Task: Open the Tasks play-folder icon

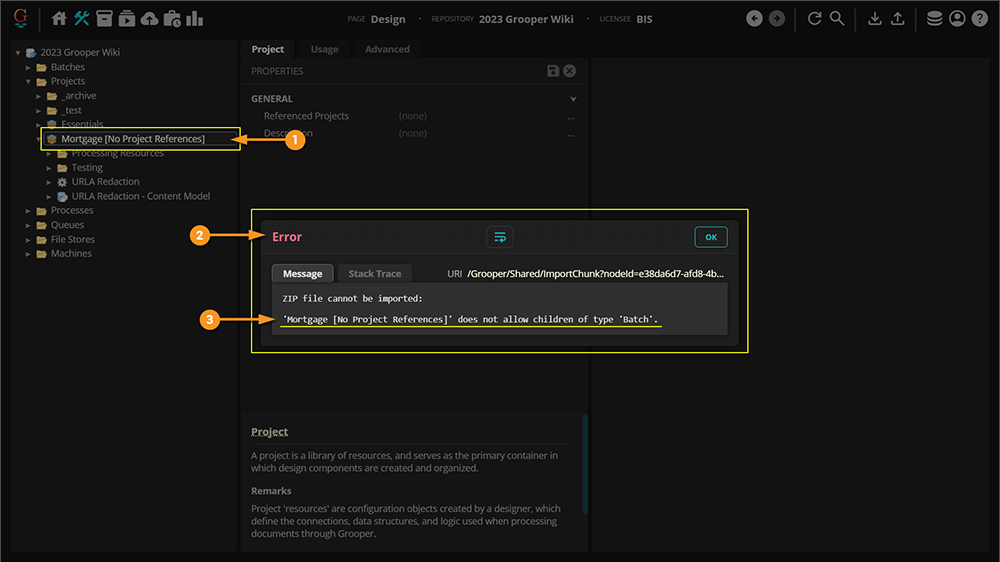Action: (126, 18)
